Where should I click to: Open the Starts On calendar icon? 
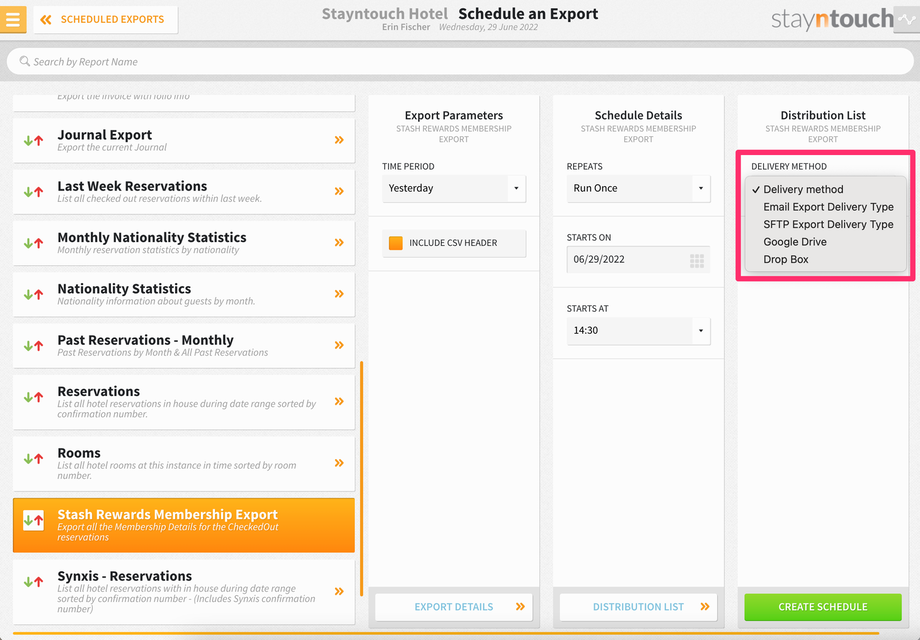tap(696, 261)
